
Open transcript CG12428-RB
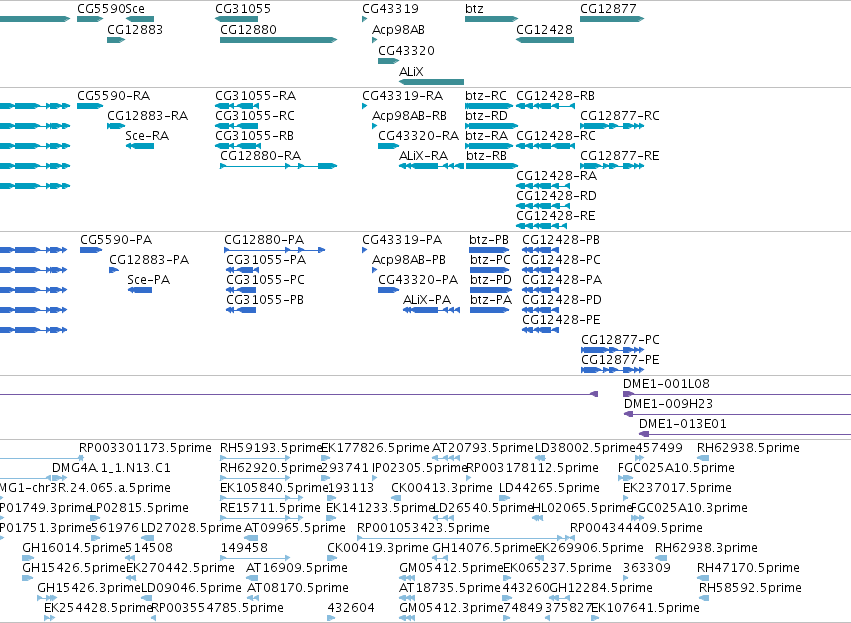[x=555, y=96]
